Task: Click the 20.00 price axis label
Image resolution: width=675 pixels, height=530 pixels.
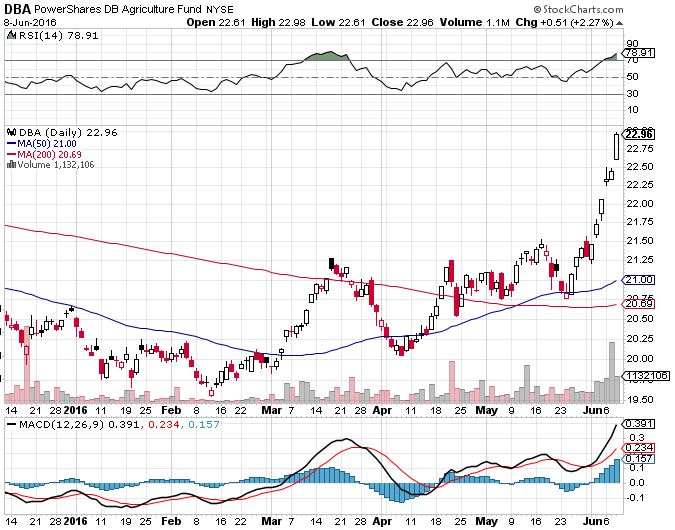Action: coord(640,358)
